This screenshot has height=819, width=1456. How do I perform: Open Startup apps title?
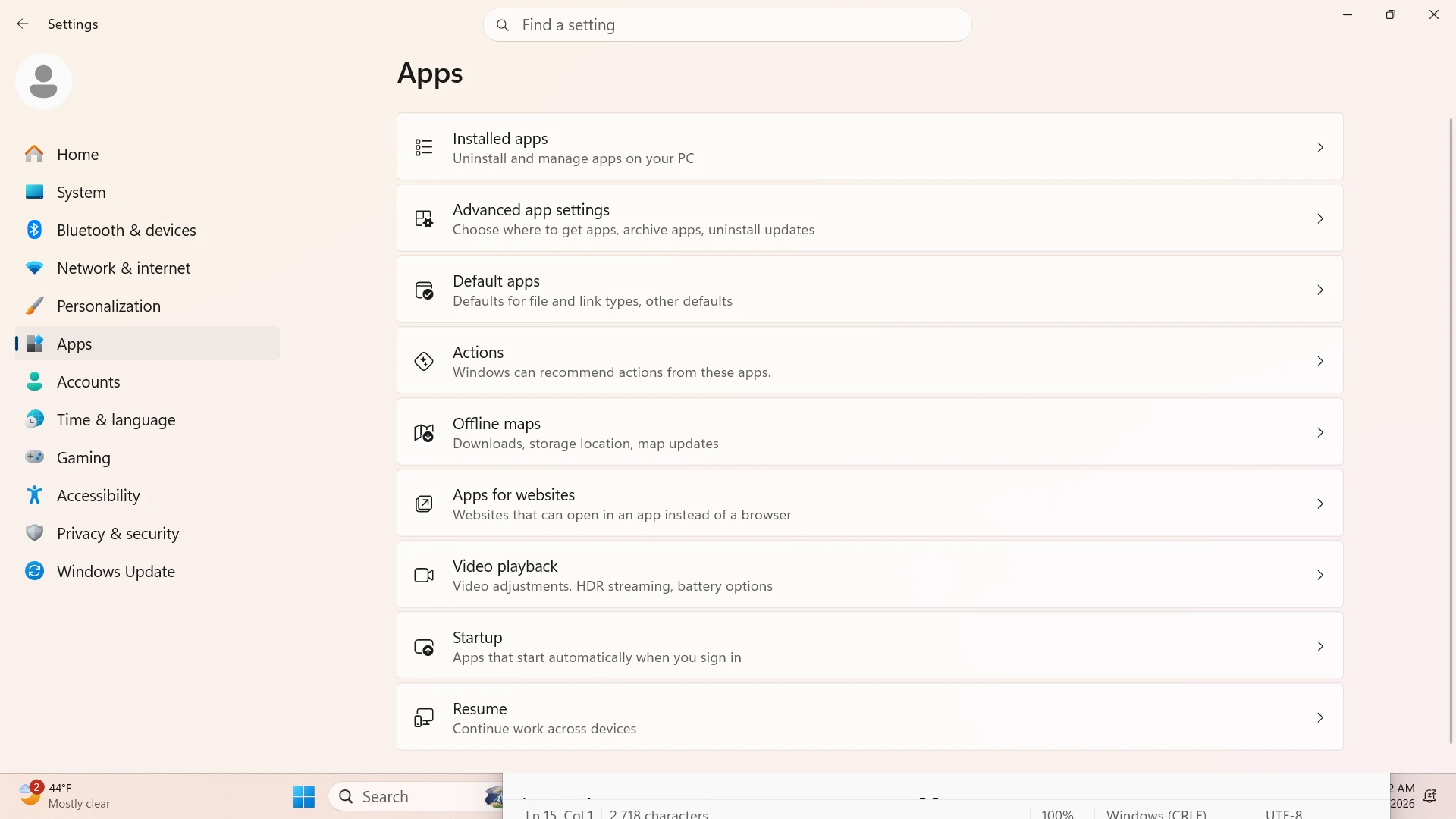click(477, 638)
